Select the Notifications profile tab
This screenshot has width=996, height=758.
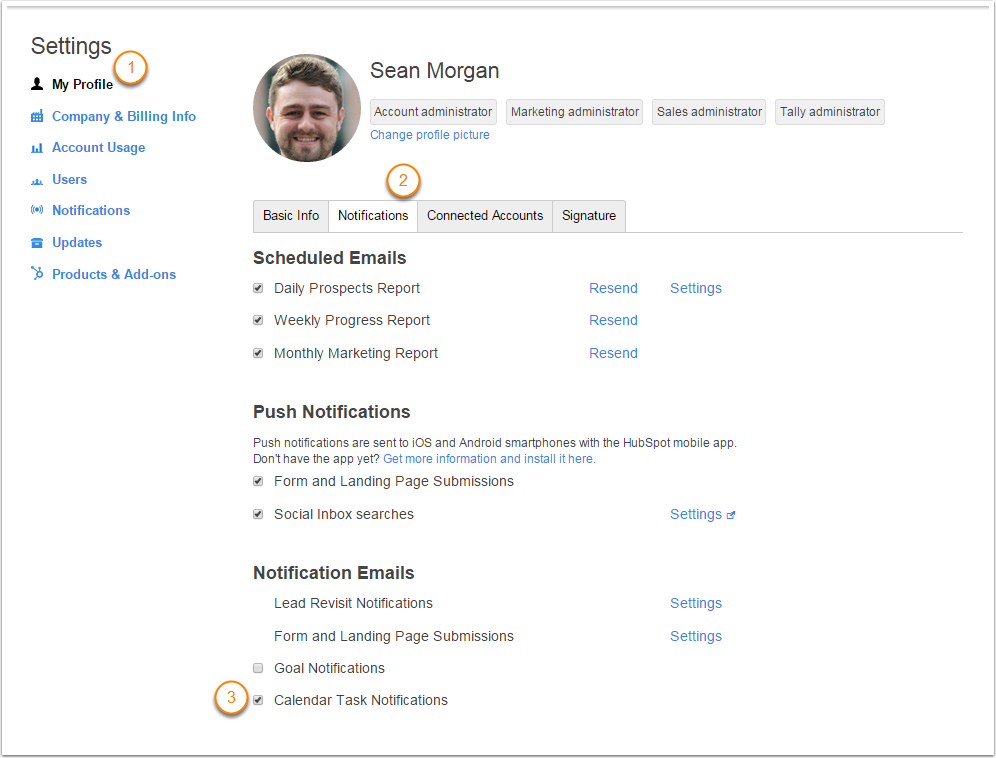373,216
